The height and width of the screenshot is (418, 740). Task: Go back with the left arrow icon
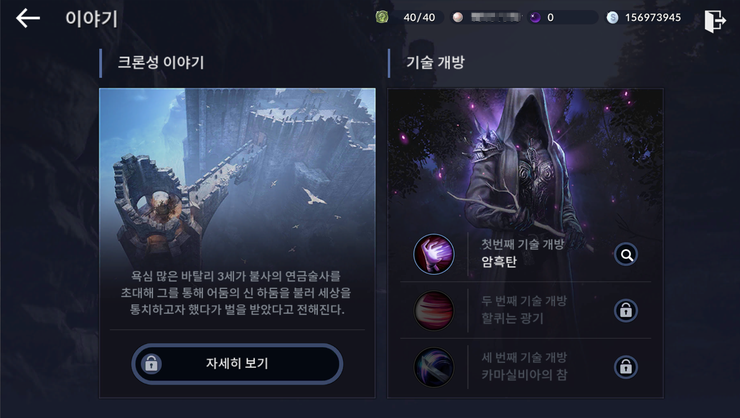[x=28, y=18]
